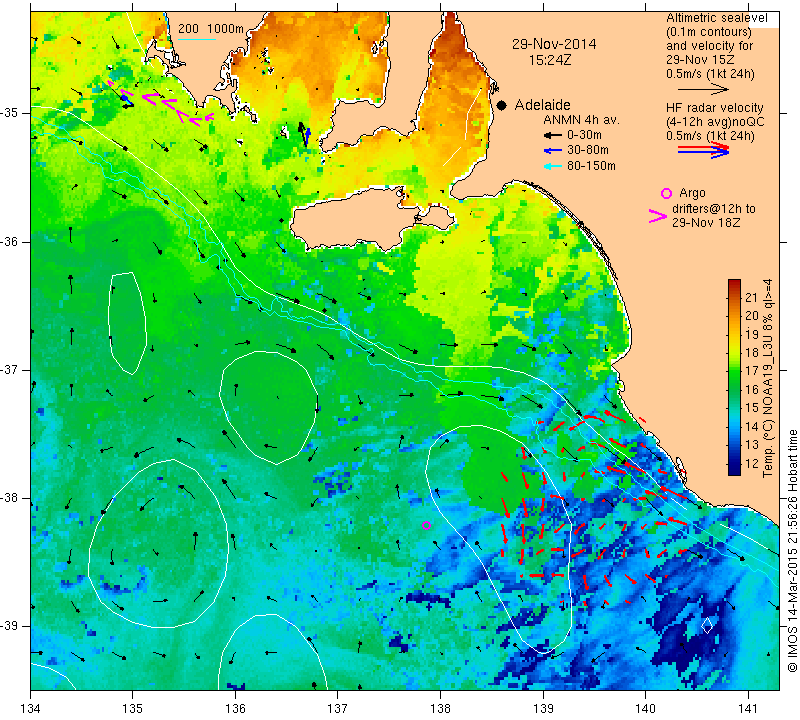The image size is (800, 720).
Task: Click the longitude axis label 139
Action: tap(543, 709)
